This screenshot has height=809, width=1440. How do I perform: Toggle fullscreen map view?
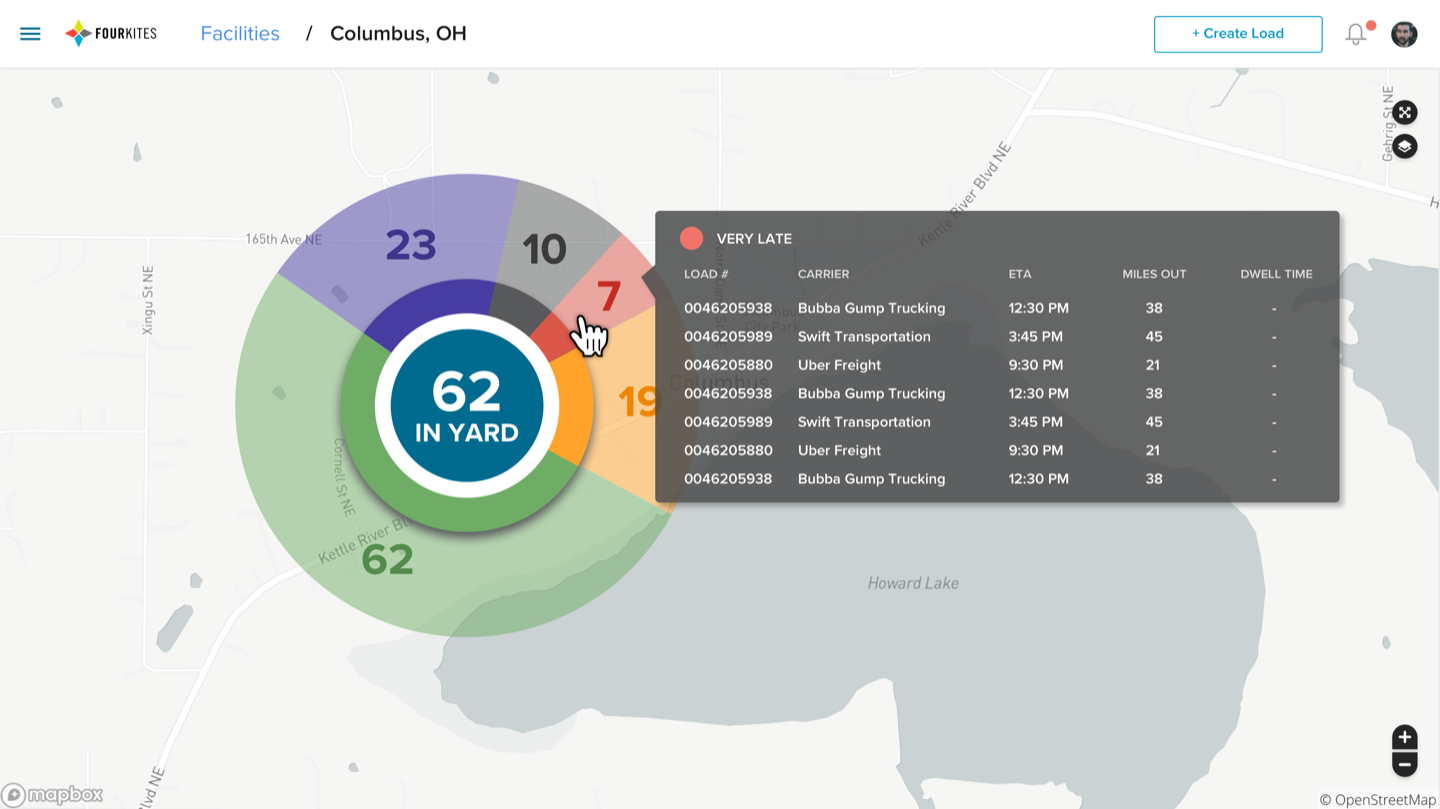point(1405,112)
